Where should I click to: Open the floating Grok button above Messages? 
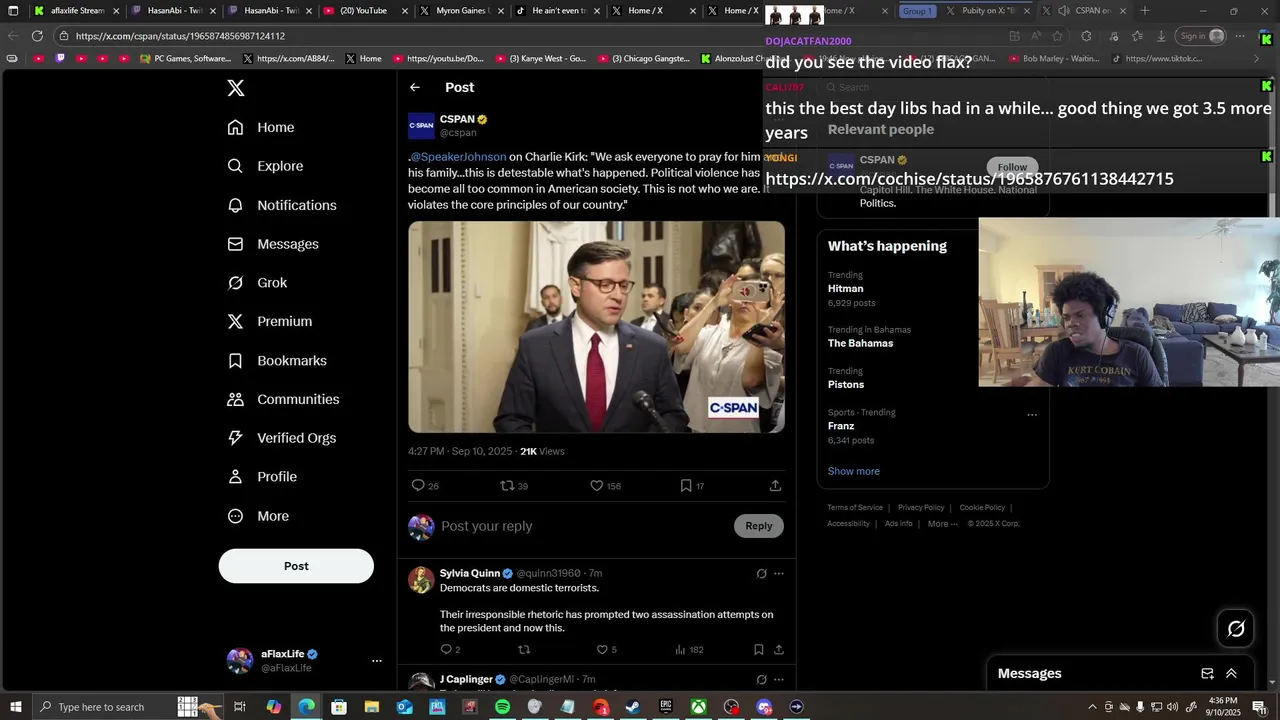click(x=1236, y=628)
